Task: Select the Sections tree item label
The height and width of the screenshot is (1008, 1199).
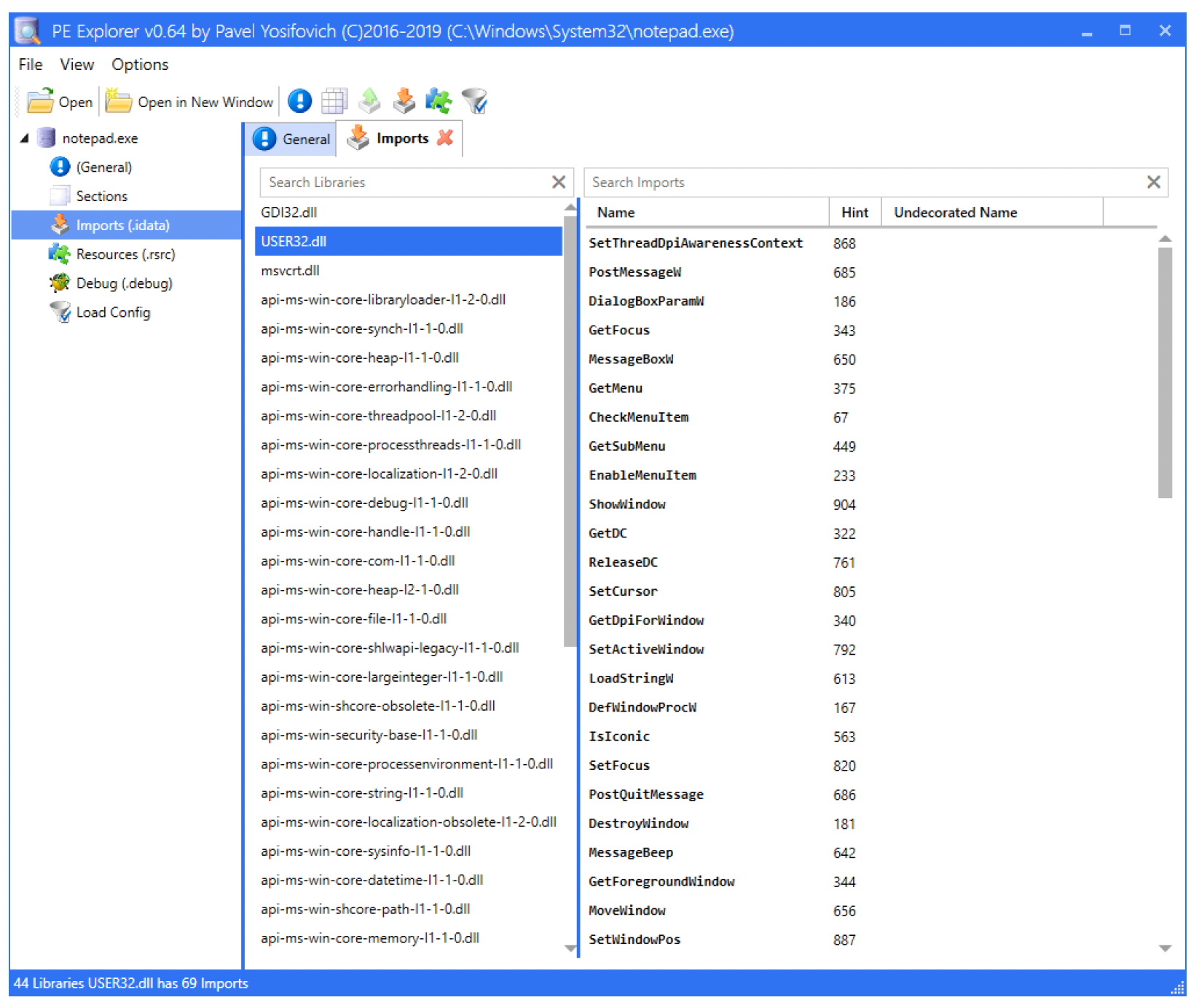Action: pyautogui.click(x=102, y=196)
